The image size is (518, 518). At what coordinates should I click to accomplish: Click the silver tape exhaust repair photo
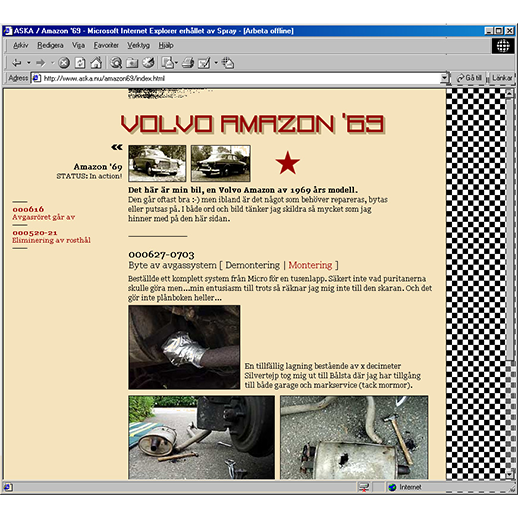(184, 347)
